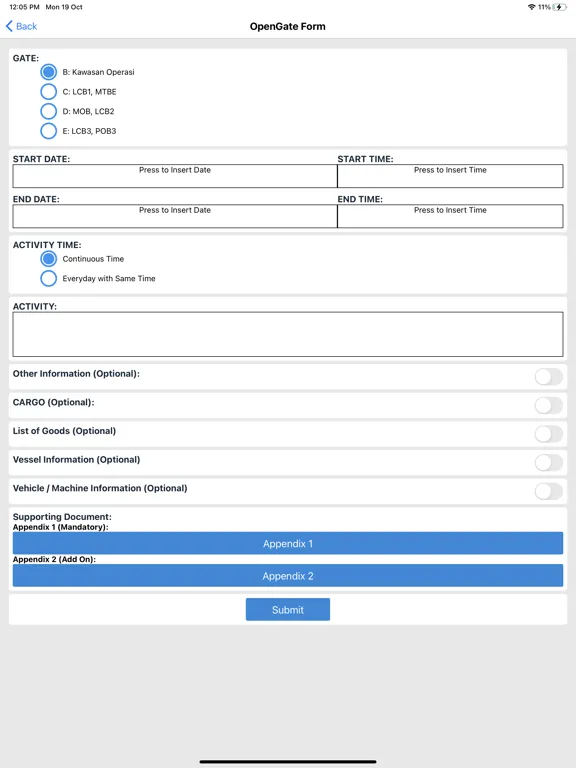Tap the battery charging indicator

pos(560,7)
